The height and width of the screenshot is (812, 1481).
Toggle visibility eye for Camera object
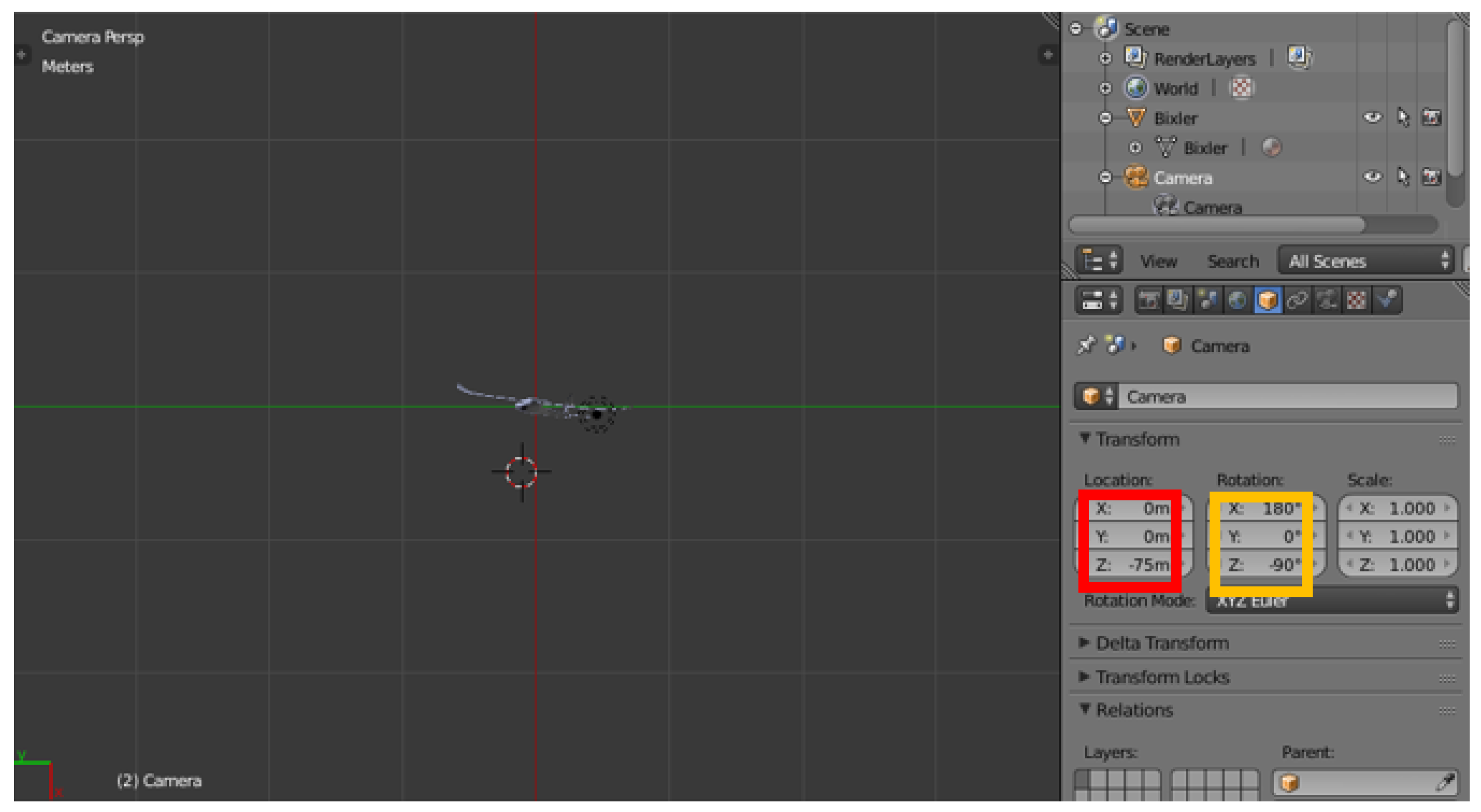(1373, 177)
